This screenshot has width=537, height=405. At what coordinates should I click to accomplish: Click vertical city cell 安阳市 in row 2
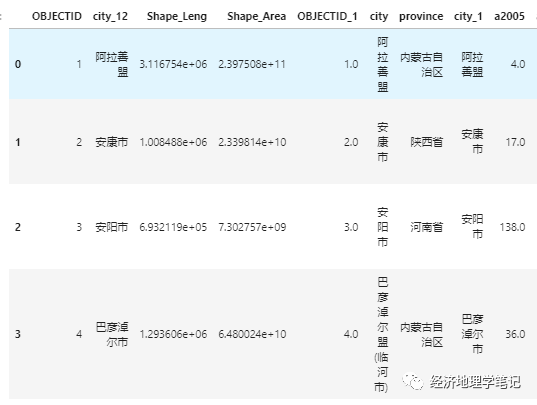coord(383,227)
